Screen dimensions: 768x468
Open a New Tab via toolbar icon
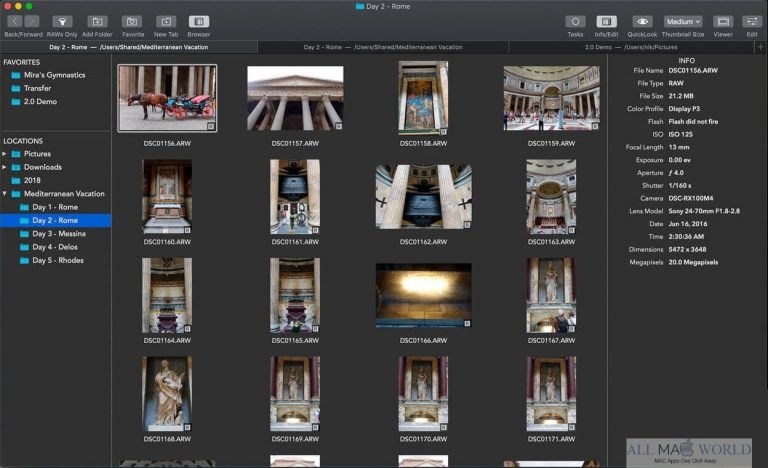(x=166, y=21)
